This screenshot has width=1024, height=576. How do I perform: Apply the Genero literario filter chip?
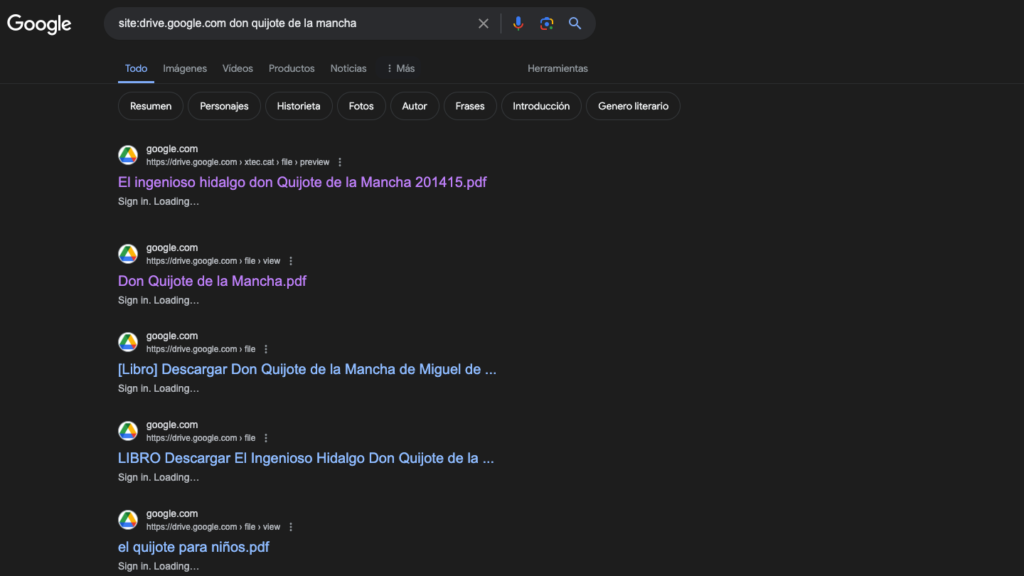coord(633,106)
